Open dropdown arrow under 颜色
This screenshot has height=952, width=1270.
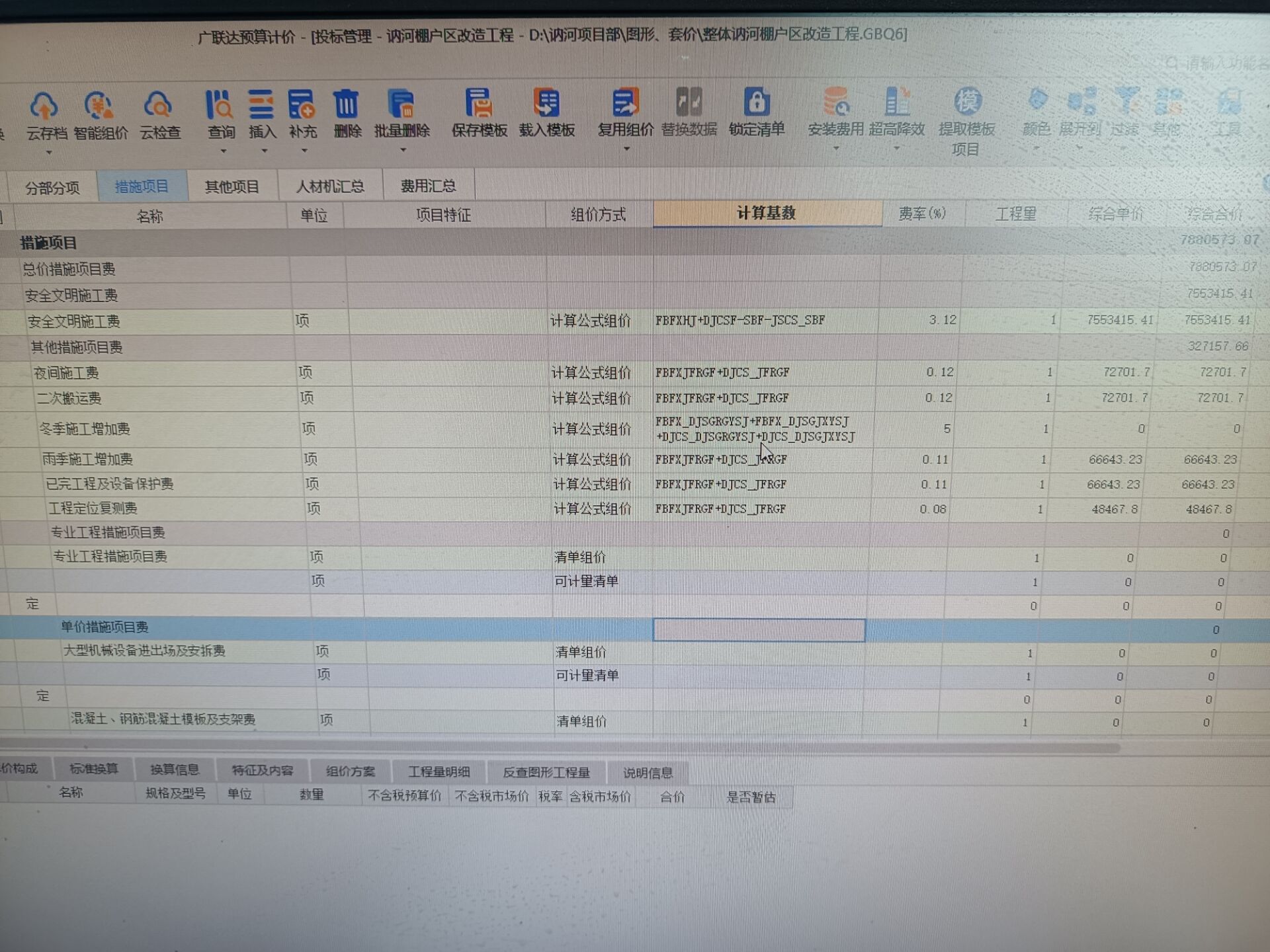1037,148
